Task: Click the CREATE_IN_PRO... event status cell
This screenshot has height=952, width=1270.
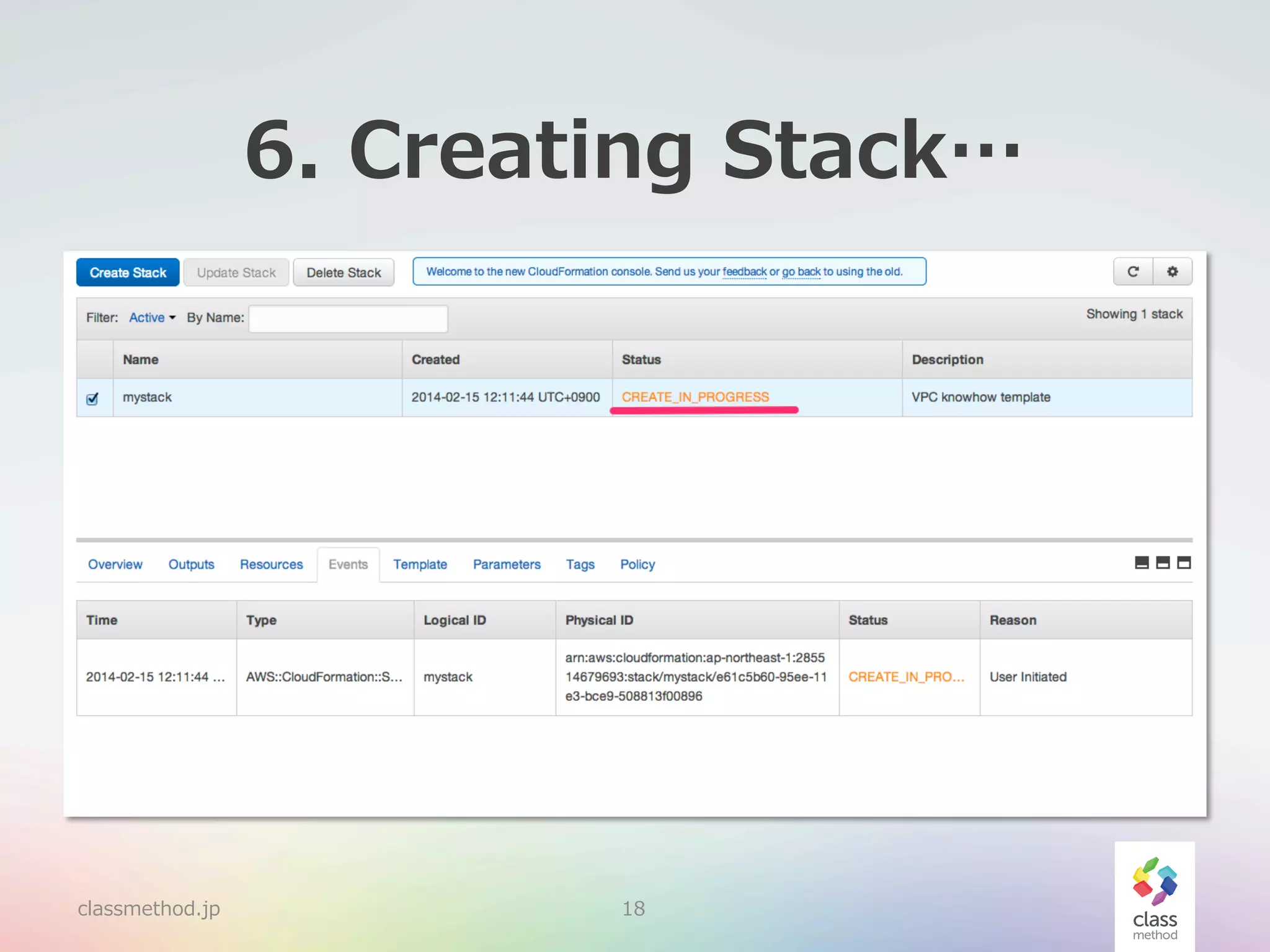Action: click(x=909, y=677)
